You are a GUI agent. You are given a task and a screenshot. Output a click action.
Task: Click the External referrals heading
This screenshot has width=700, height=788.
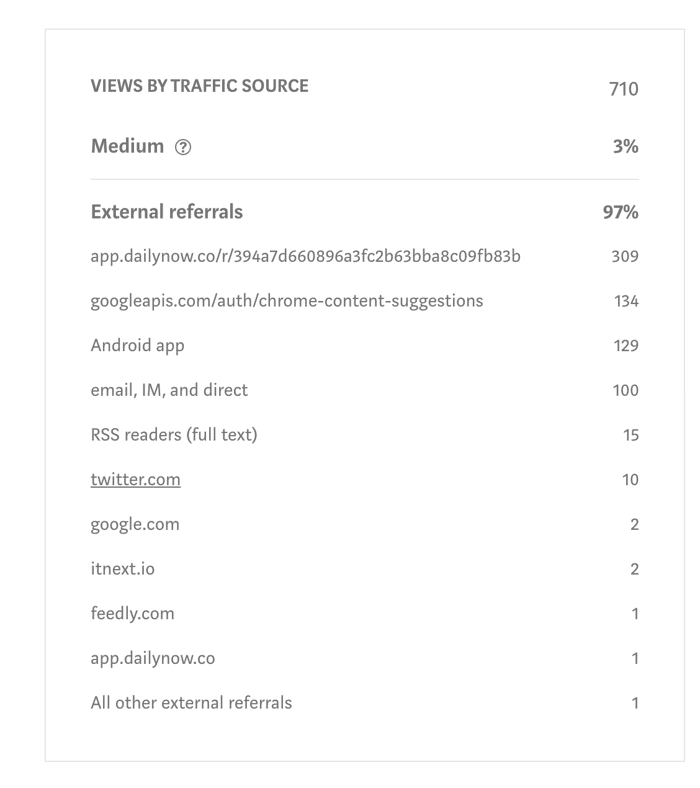(166, 212)
